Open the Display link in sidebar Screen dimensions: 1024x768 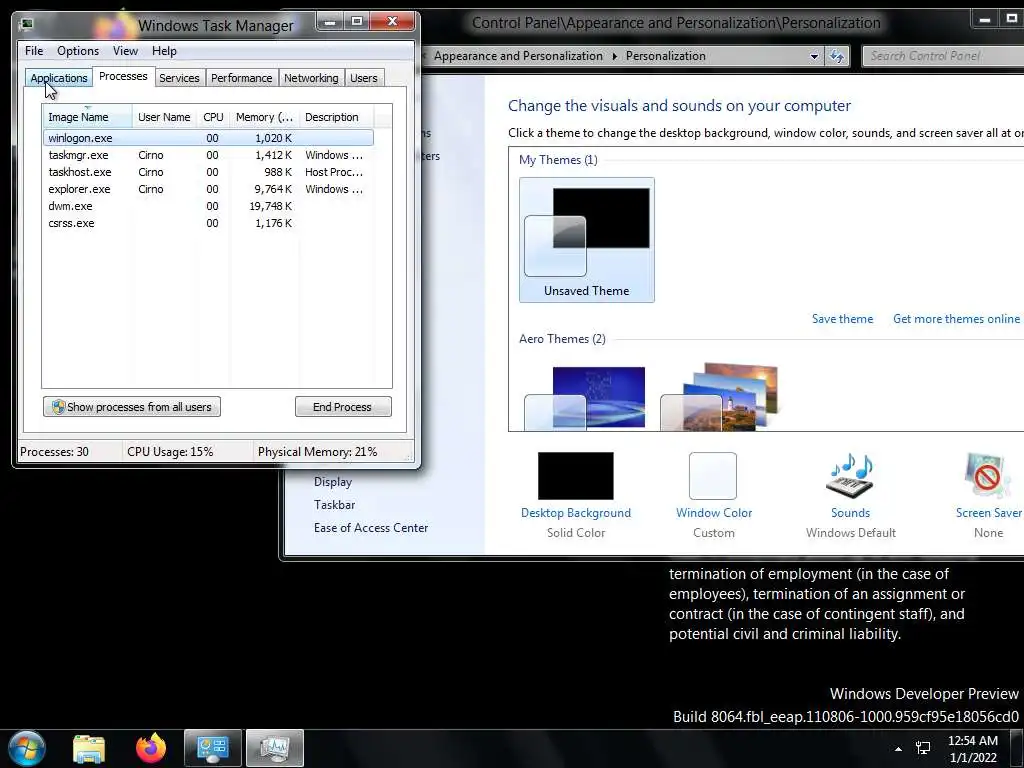pos(332,482)
